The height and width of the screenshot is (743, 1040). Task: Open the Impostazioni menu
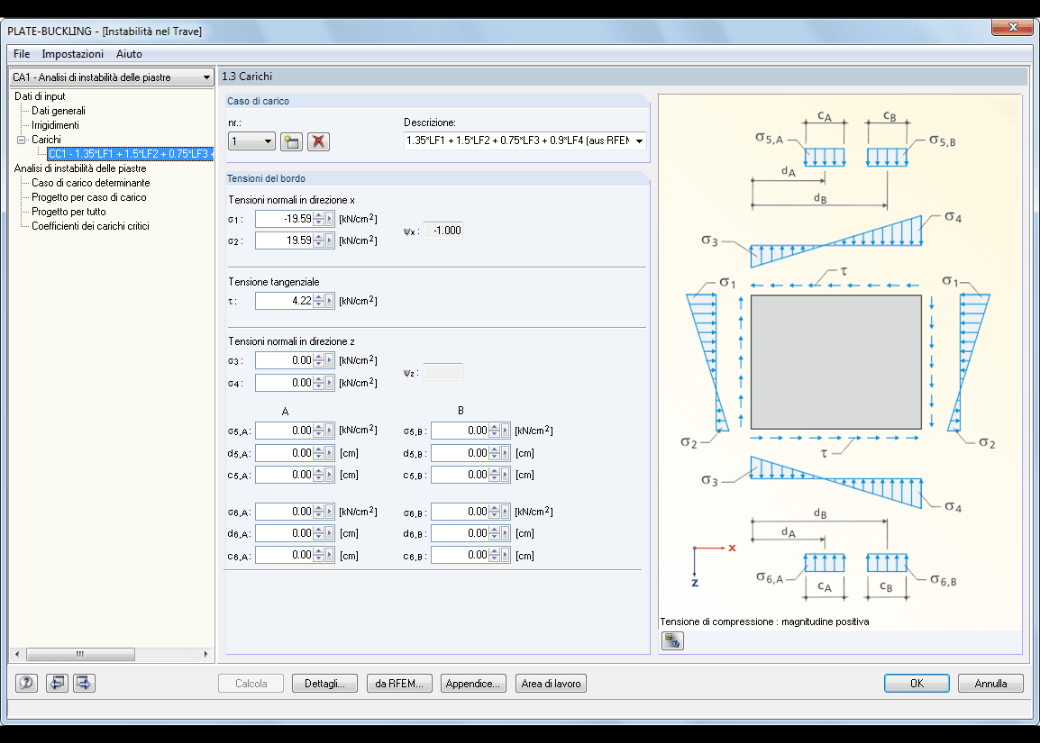coord(73,54)
